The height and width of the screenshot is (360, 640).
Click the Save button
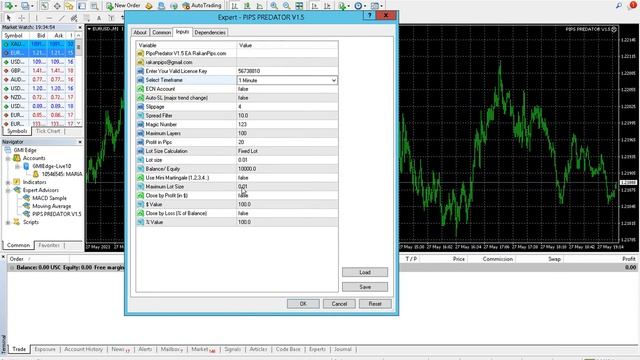click(365, 287)
